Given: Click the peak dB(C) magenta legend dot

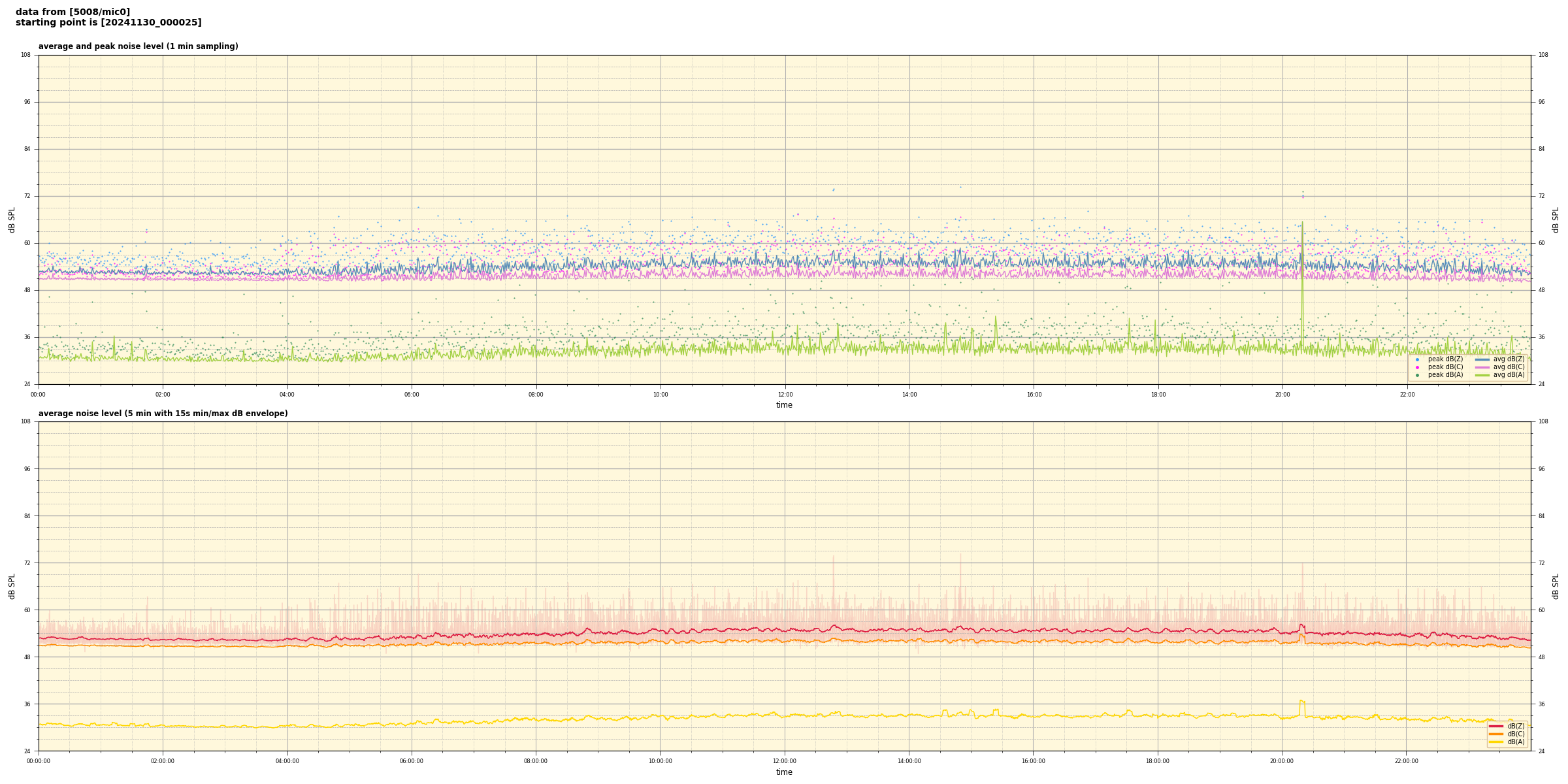Looking at the screenshot, I should click(x=1417, y=367).
